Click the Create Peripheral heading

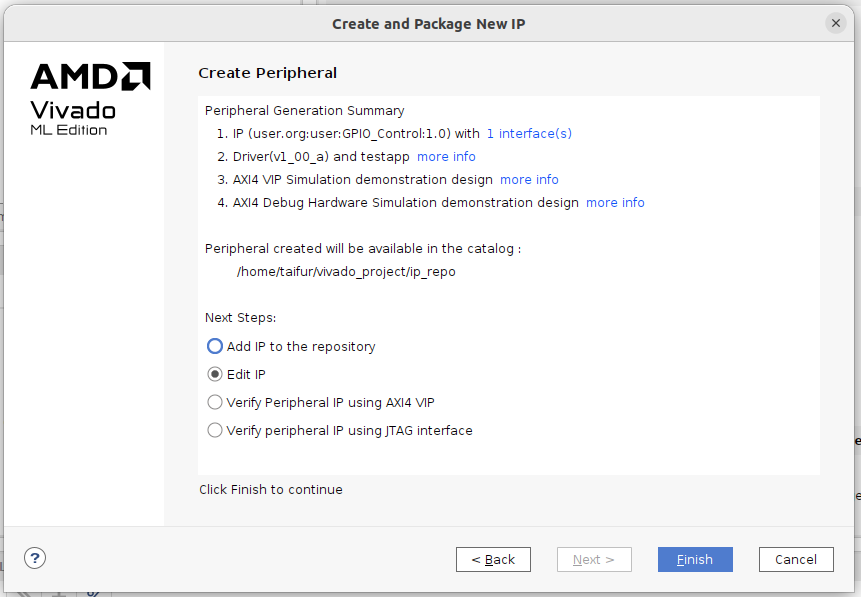(267, 73)
